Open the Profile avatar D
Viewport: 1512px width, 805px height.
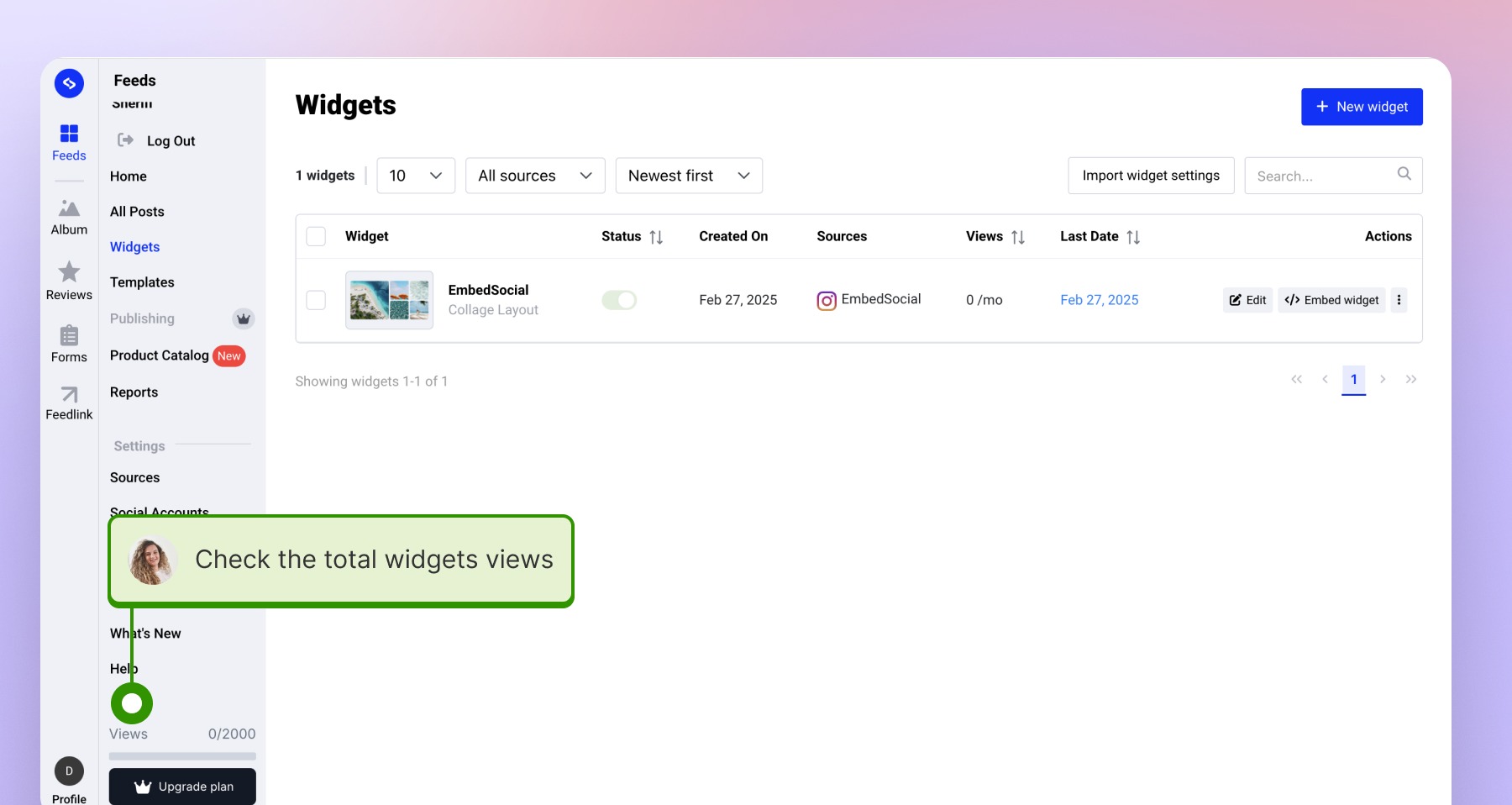click(x=69, y=771)
